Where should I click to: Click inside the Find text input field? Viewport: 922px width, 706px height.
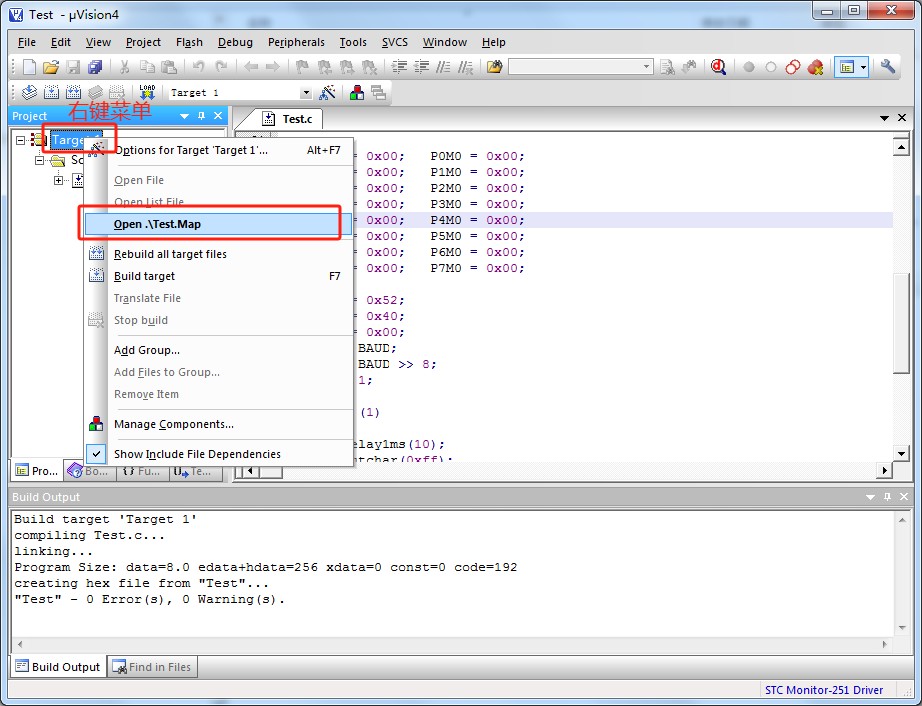point(574,67)
